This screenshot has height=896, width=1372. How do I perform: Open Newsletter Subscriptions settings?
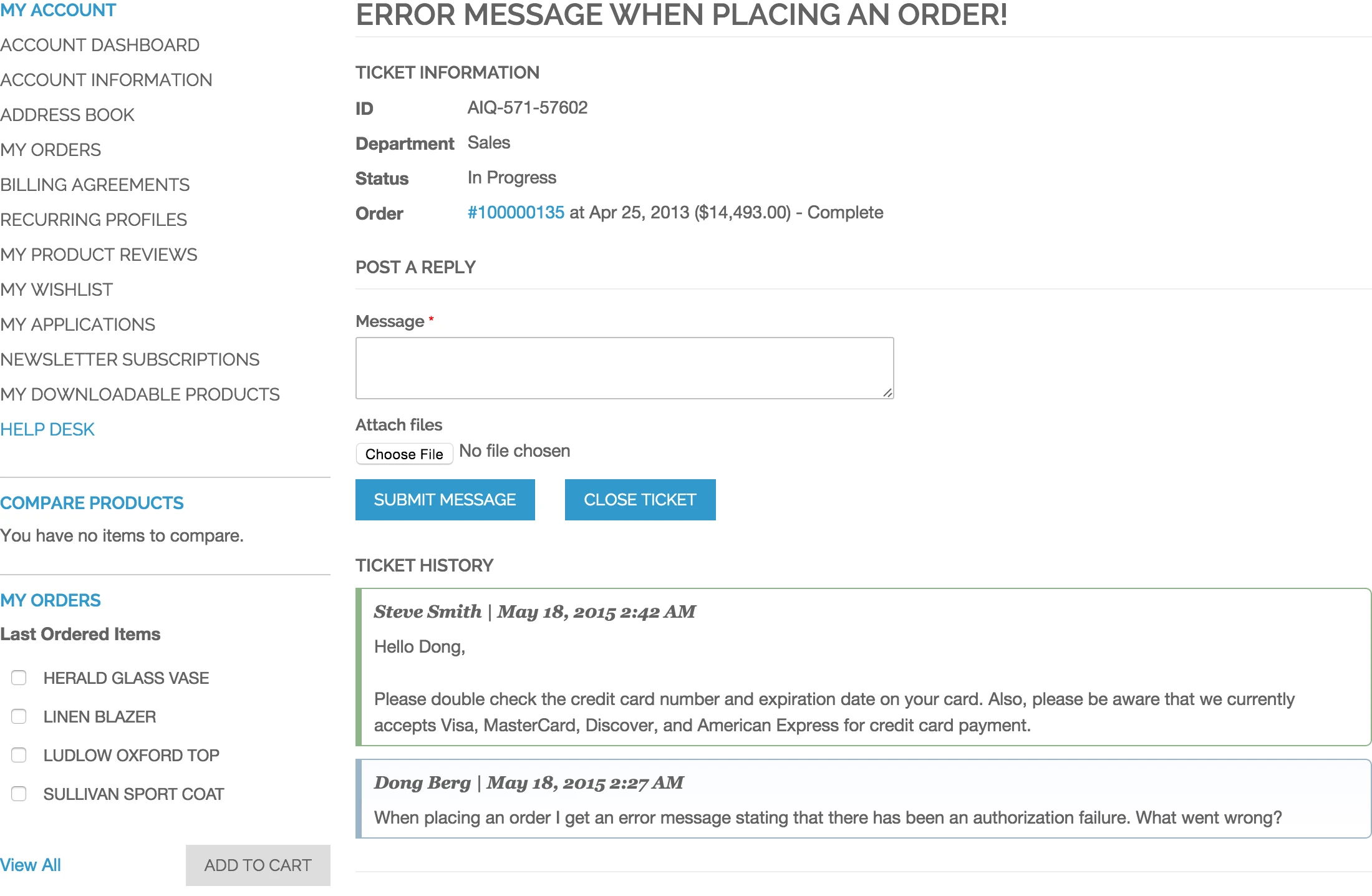tap(130, 359)
